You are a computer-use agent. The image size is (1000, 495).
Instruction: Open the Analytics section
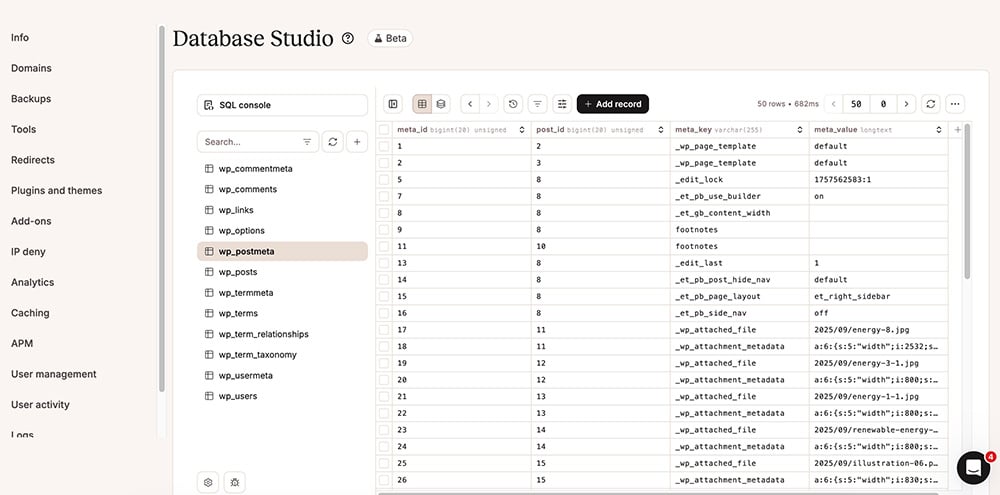tap(33, 283)
